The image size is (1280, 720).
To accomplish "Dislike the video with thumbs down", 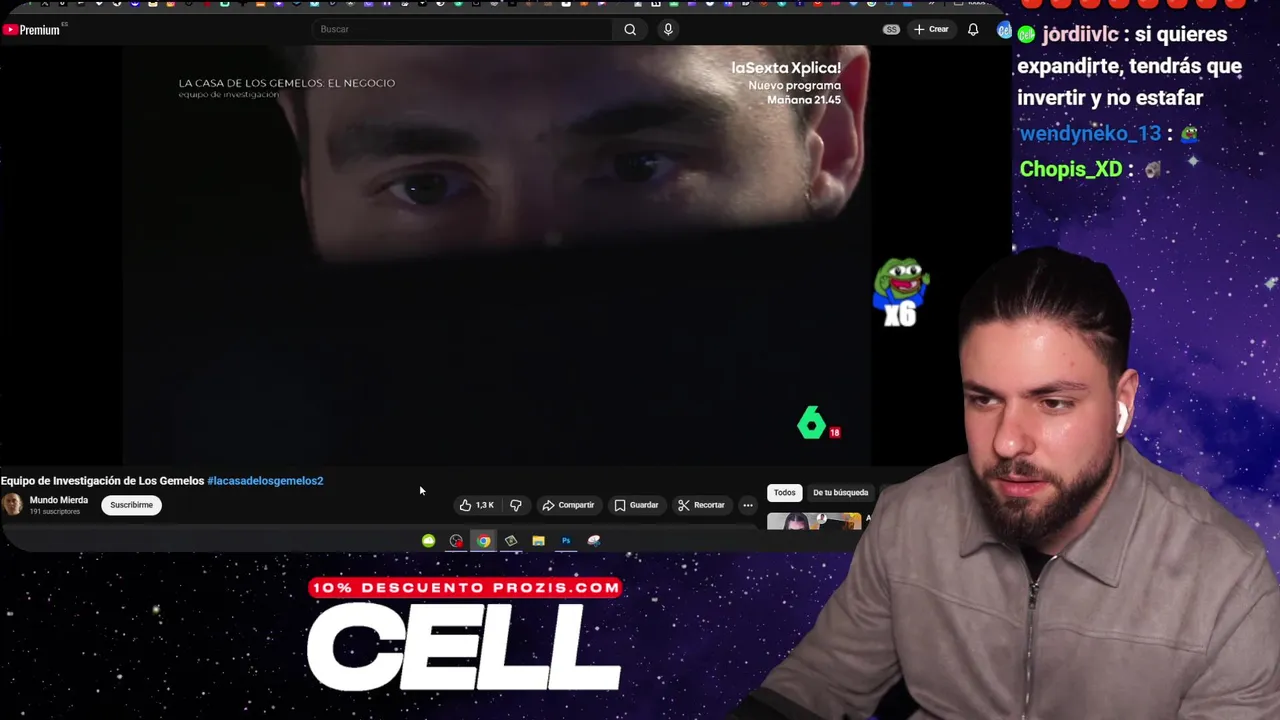I will pos(515,505).
